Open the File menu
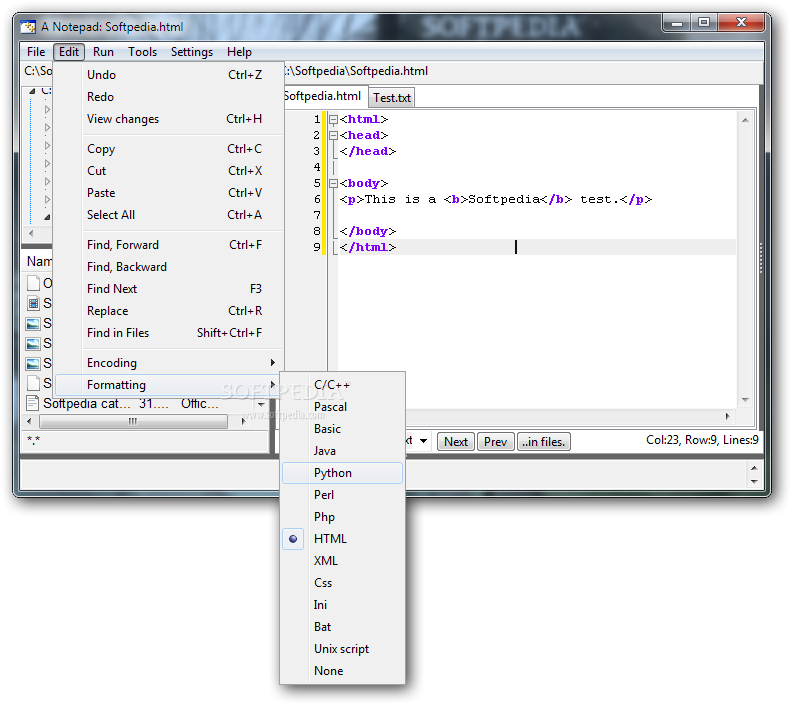 click(x=36, y=52)
